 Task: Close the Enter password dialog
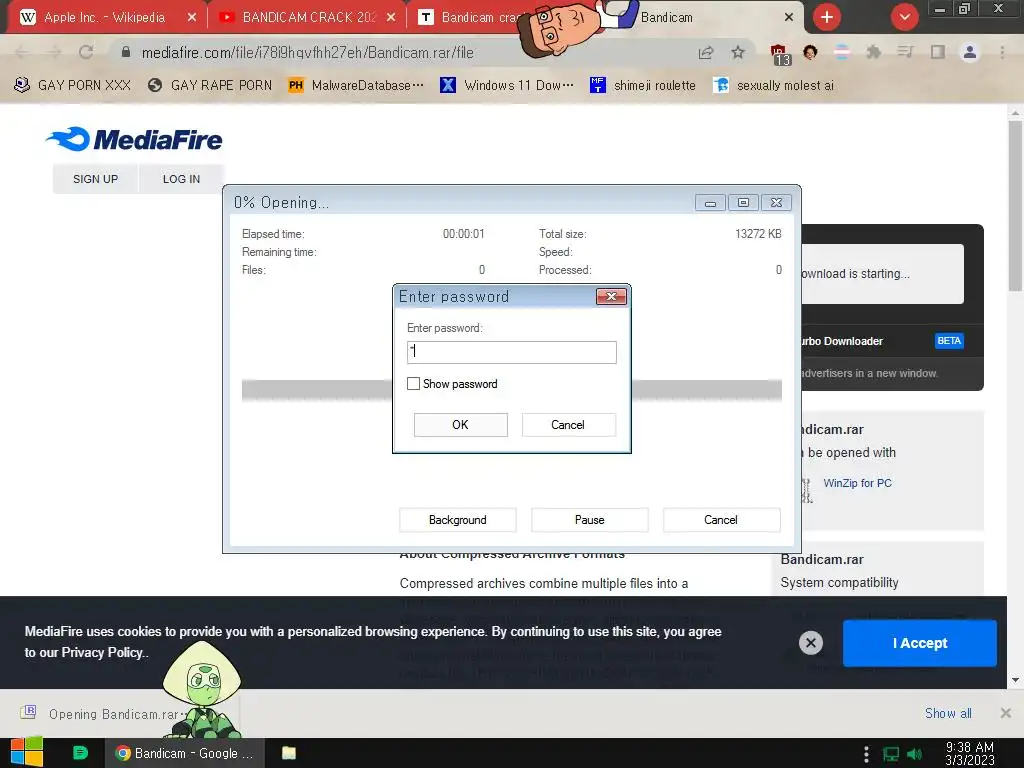coord(611,296)
